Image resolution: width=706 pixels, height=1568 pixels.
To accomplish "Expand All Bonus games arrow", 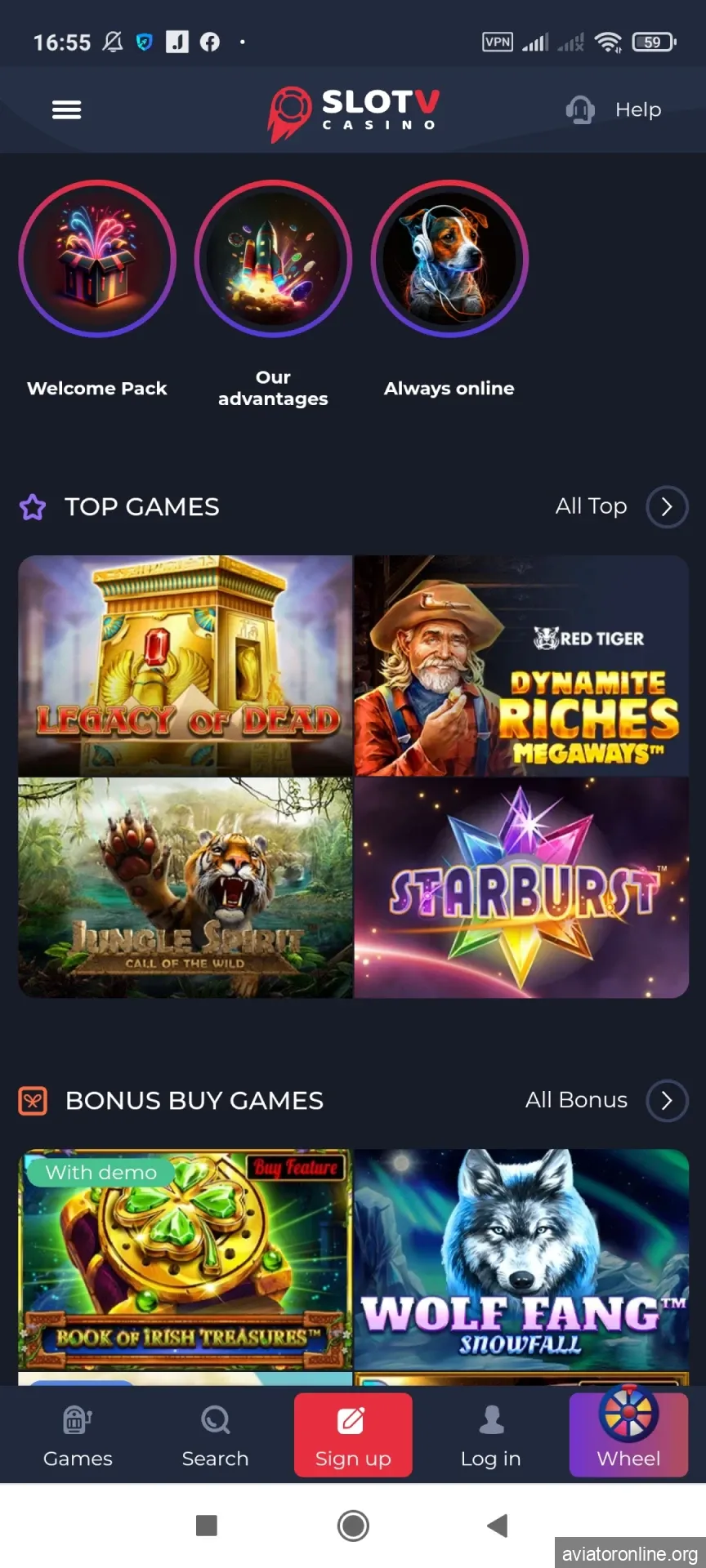I will 667,1101.
